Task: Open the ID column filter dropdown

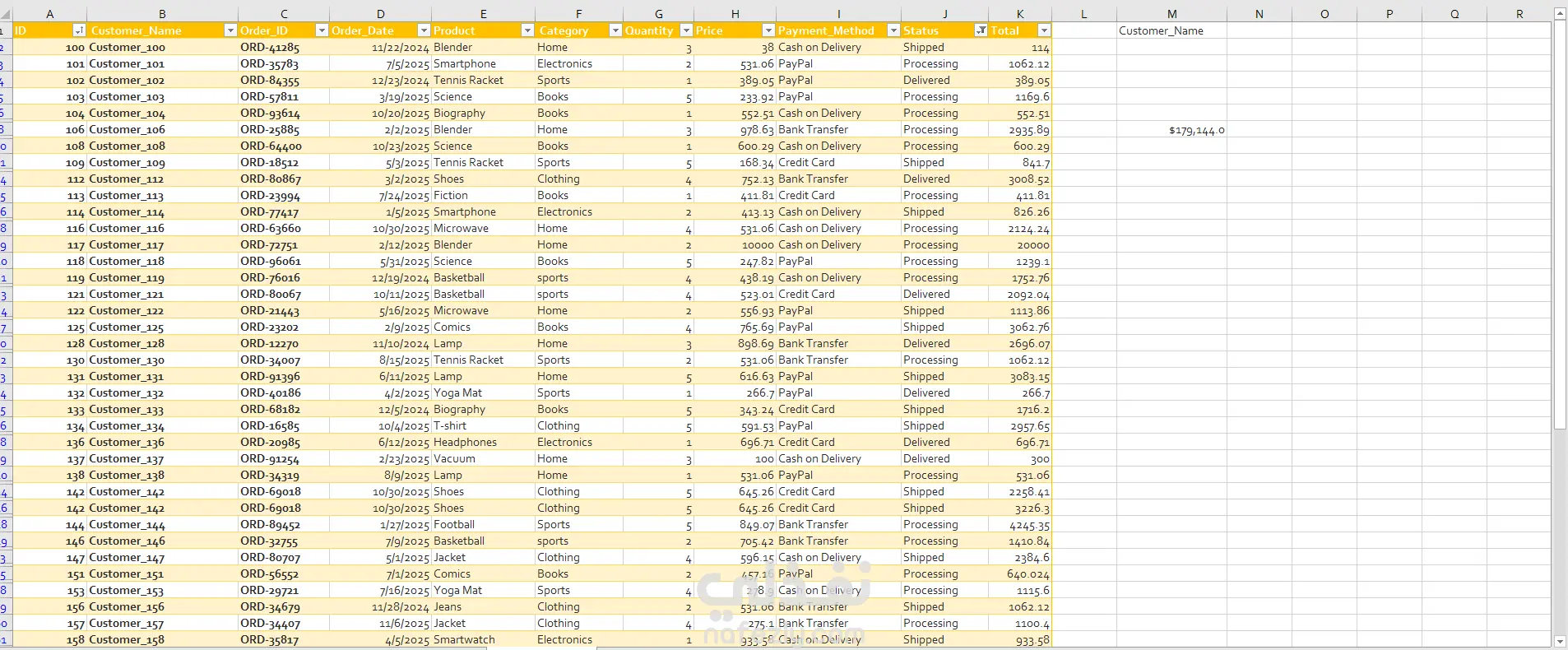Action: click(x=79, y=30)
